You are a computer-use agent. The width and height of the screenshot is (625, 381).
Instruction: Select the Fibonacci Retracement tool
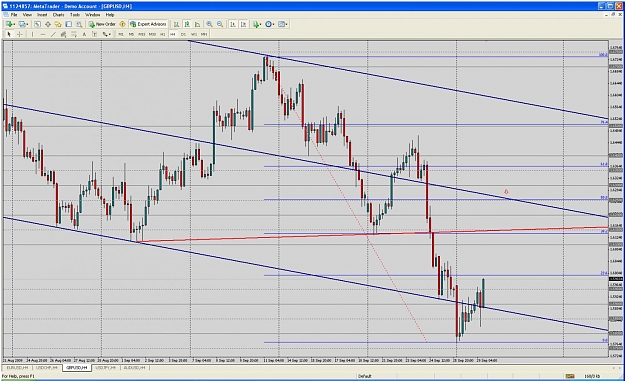(x=74, y=34)
